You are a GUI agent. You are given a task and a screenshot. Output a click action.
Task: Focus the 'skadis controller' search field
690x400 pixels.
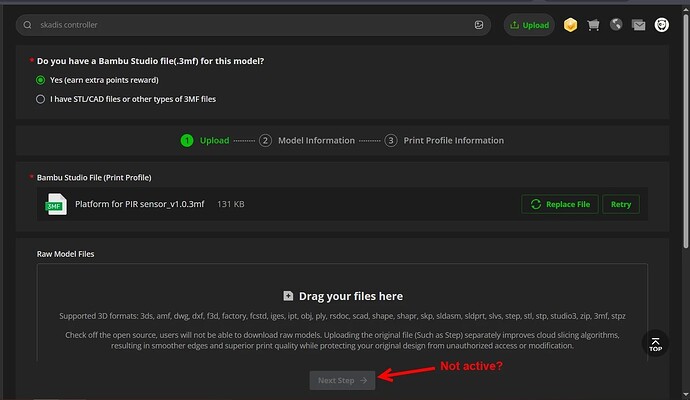tap(253, 25)
